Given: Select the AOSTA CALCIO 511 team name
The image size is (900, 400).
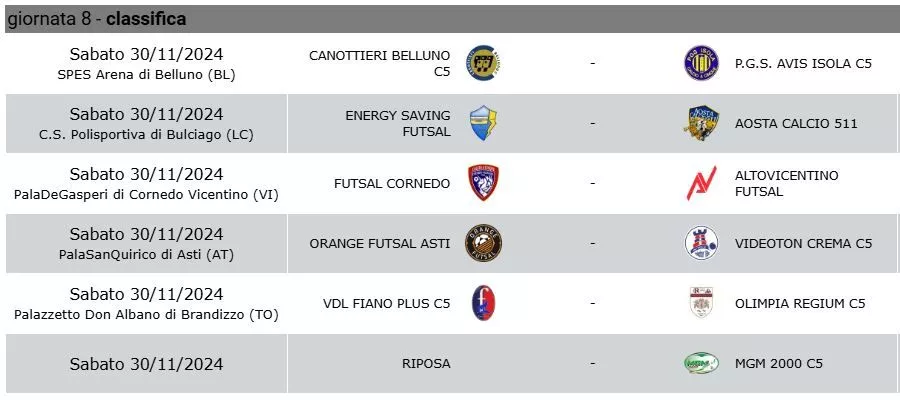Looking at the screenshot, I should (x=796, y=123).
